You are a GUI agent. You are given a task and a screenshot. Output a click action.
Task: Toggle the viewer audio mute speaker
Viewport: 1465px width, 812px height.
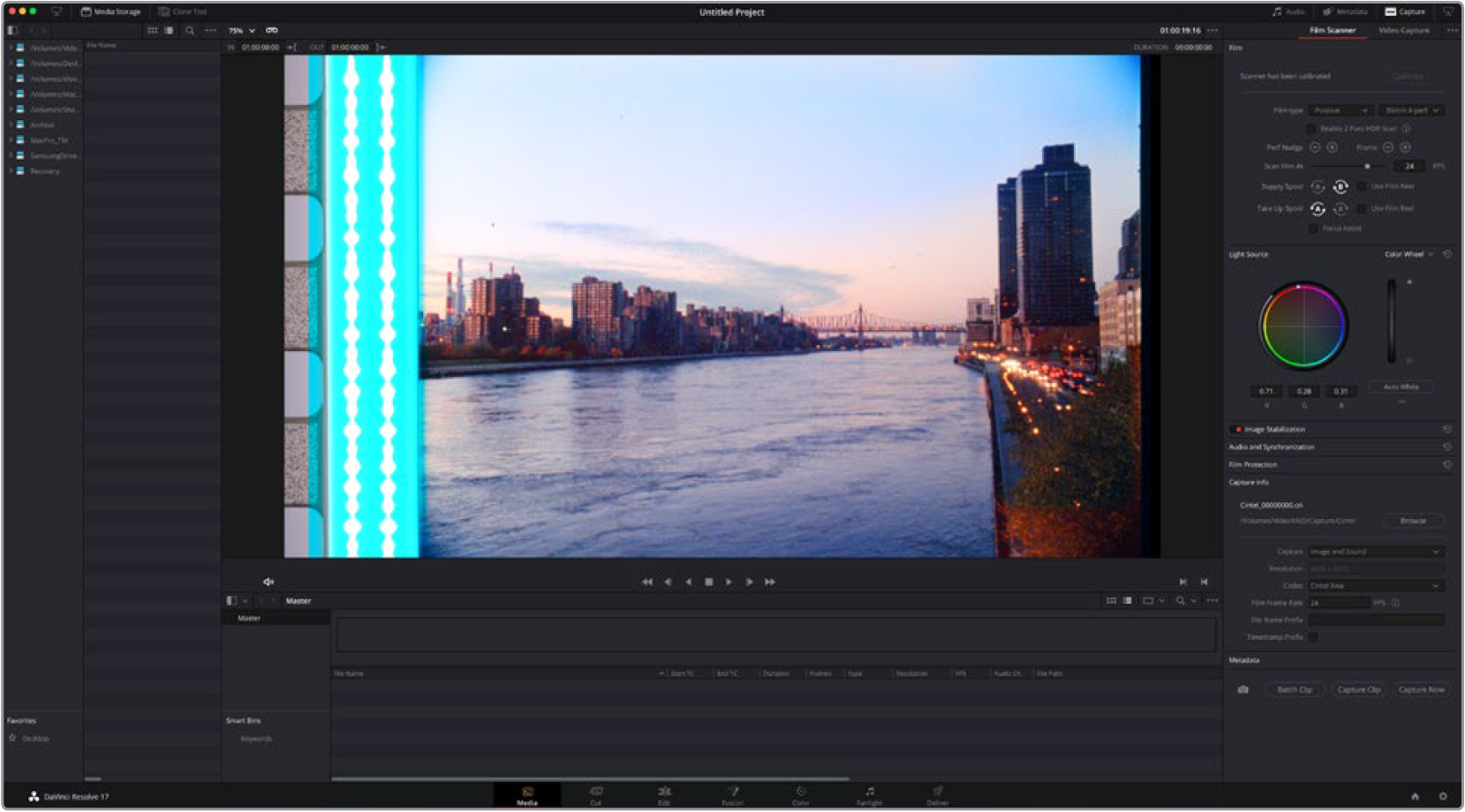[x=268, y=582]
